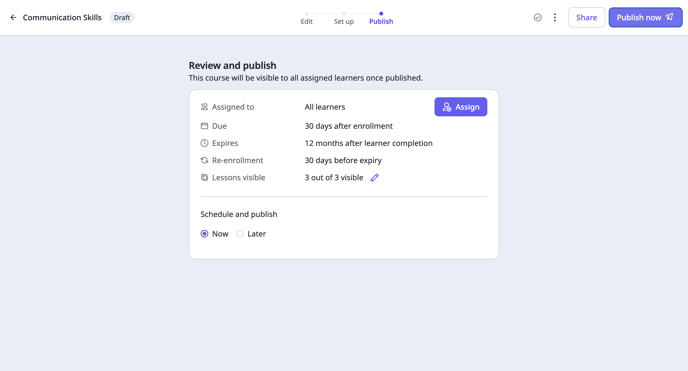Click the Assign button
Viewport: 688px width, 371px height.
coord(461,107)
